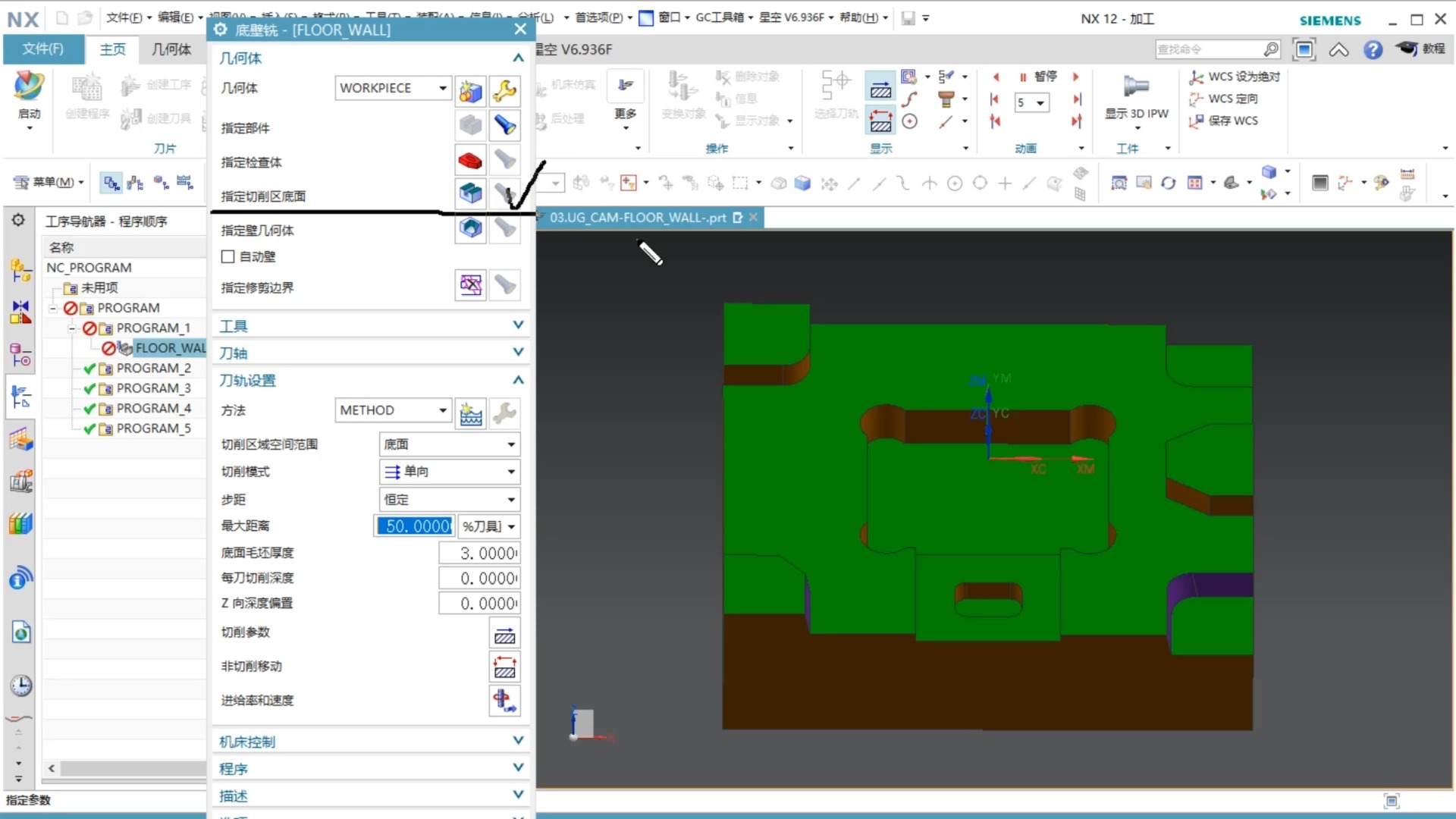
Task: Collapse the PROGRAM_1 tree node
Action: click(x=72, y=328)
